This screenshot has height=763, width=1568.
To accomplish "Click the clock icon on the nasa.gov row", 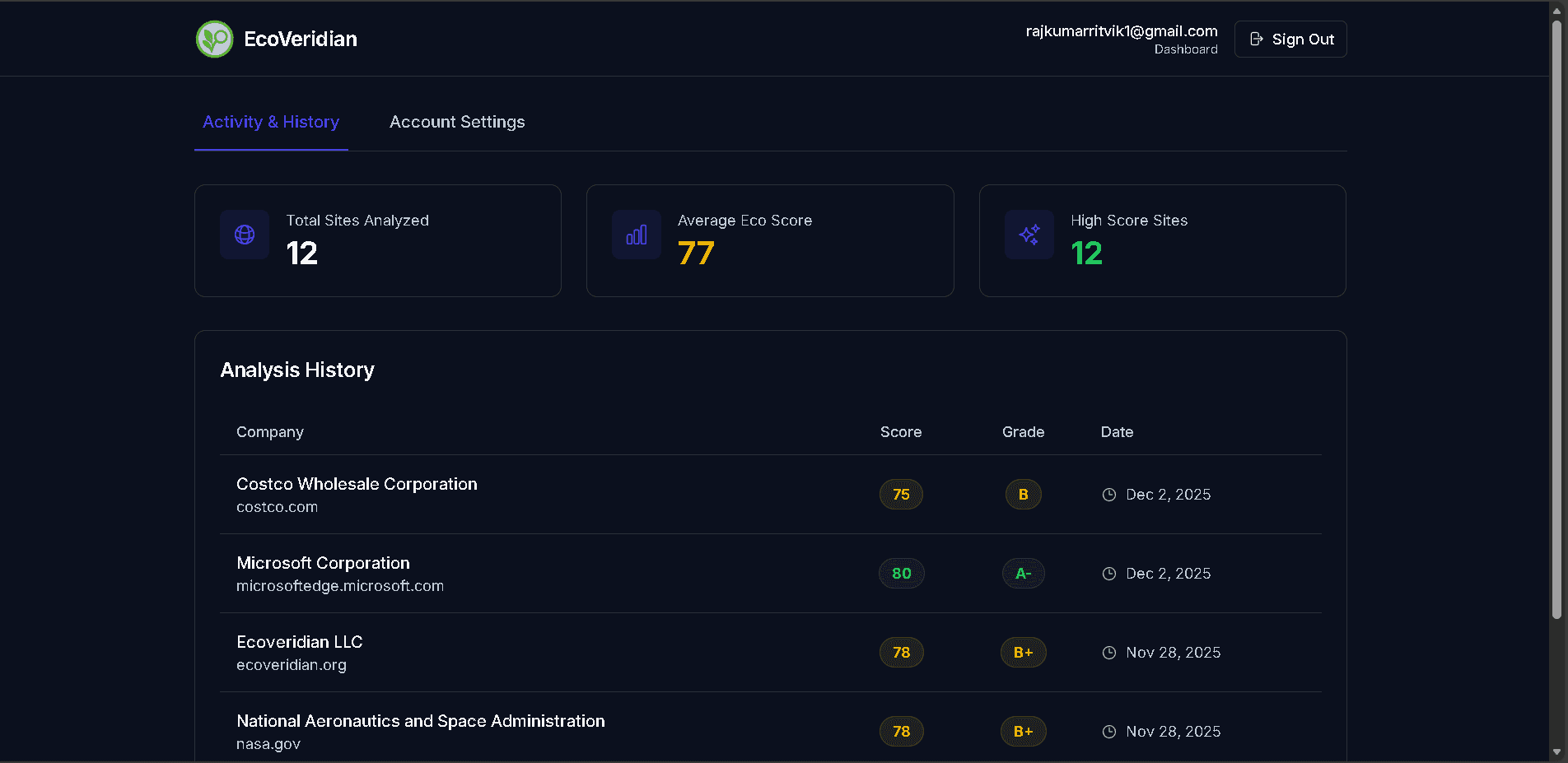I will click(1108, 731).
